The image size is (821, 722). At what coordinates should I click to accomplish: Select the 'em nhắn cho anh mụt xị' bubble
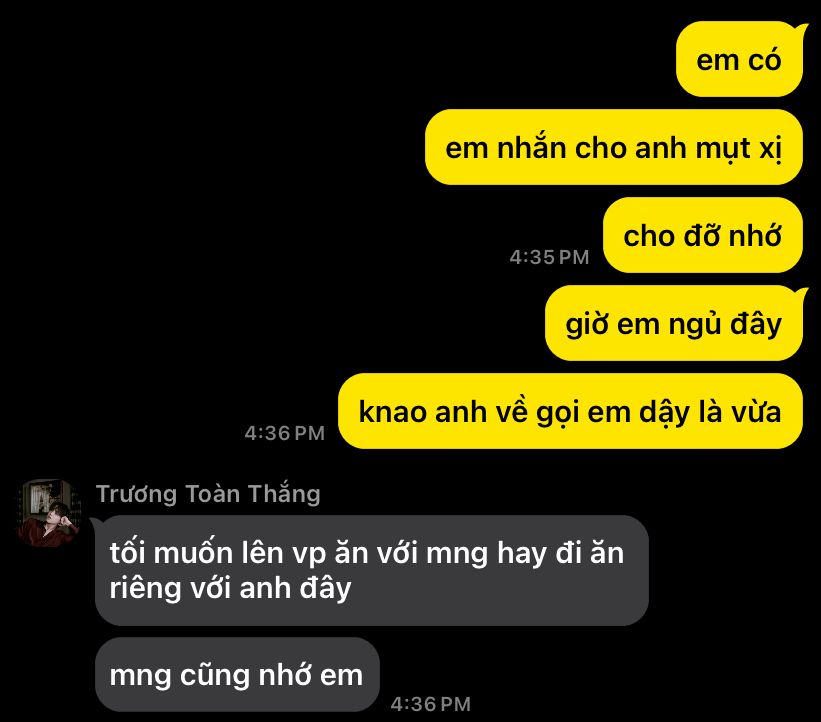coord(614,147)
